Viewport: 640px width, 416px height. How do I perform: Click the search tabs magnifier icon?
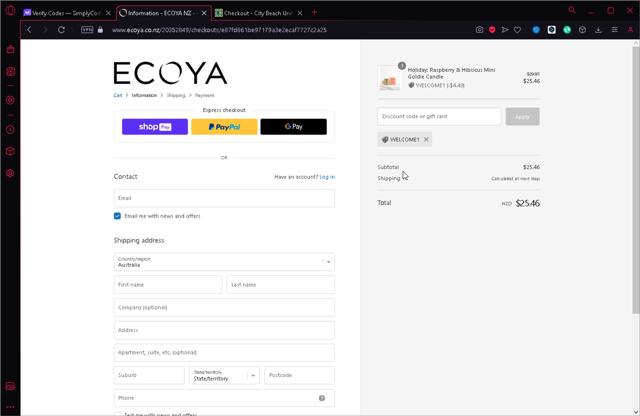(x=572, y=10)
